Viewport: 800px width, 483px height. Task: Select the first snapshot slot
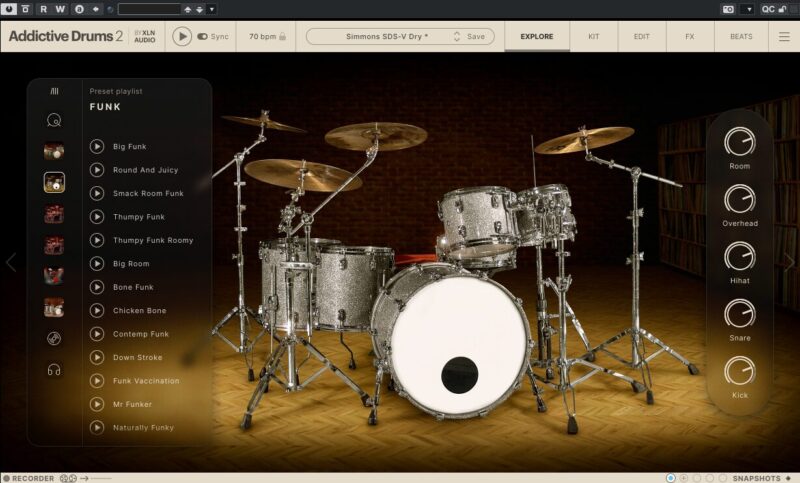point(671,478)
